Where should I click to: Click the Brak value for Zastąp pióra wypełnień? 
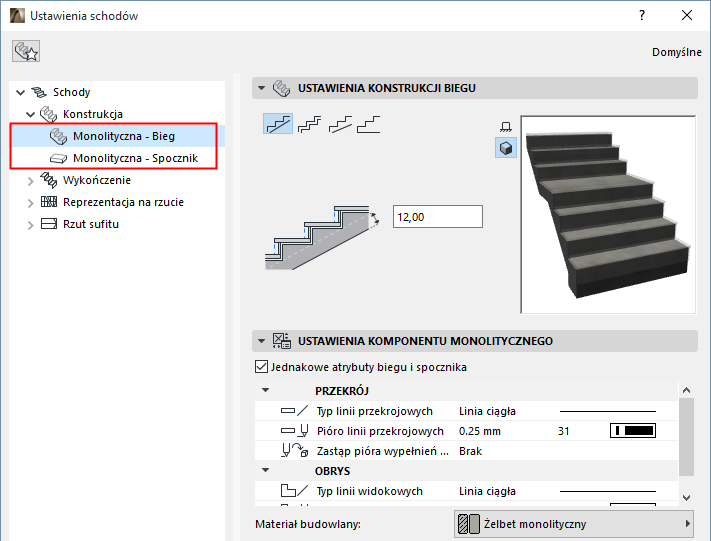point(470,451)
